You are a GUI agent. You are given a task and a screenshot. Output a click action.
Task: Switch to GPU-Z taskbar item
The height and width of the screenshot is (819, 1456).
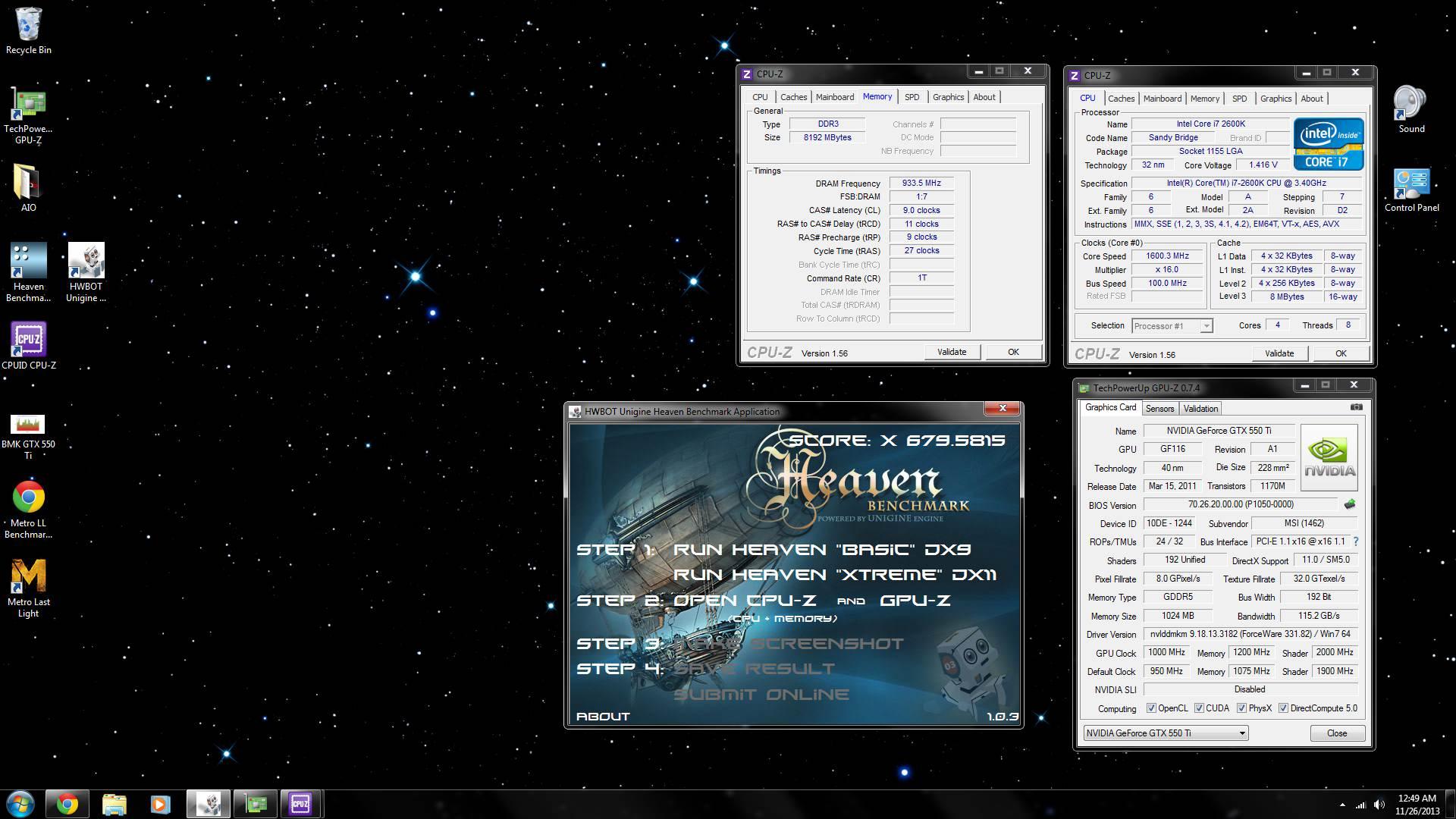click(255, 804)
